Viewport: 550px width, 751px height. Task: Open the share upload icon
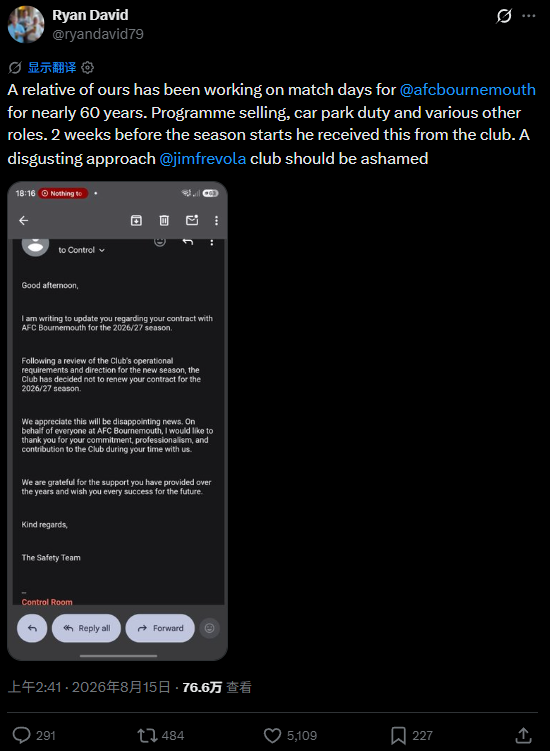tap(523, 735)
